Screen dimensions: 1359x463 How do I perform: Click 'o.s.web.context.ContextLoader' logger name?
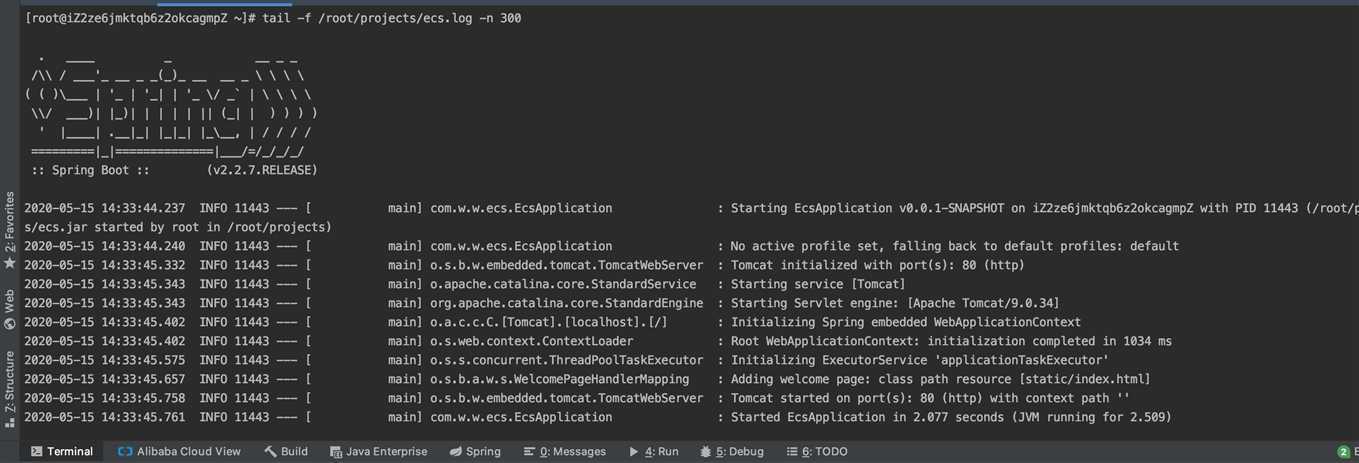pyautogui.click(x=532, y=341)
